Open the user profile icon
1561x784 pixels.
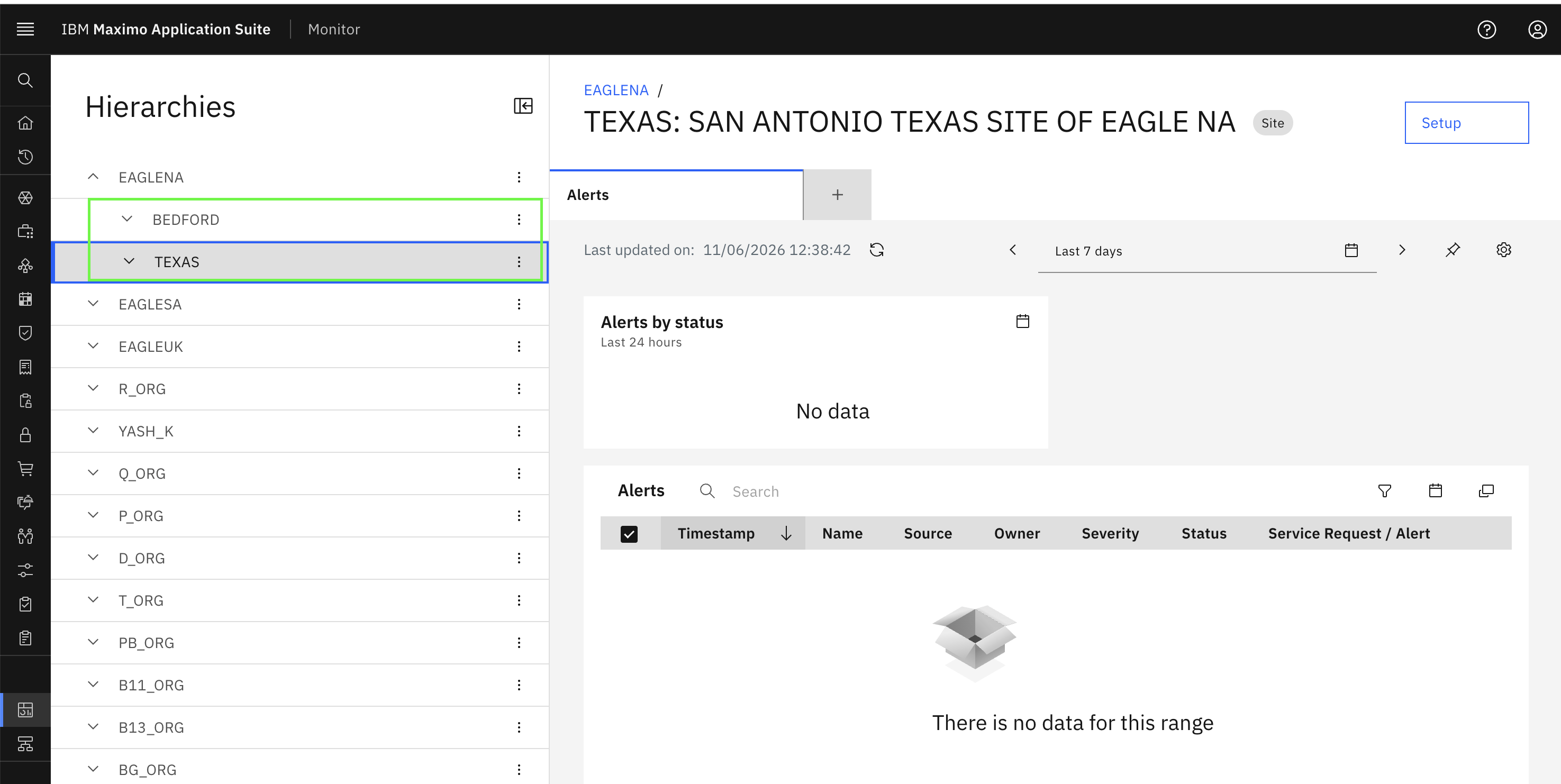click(x=1537, y=29)
